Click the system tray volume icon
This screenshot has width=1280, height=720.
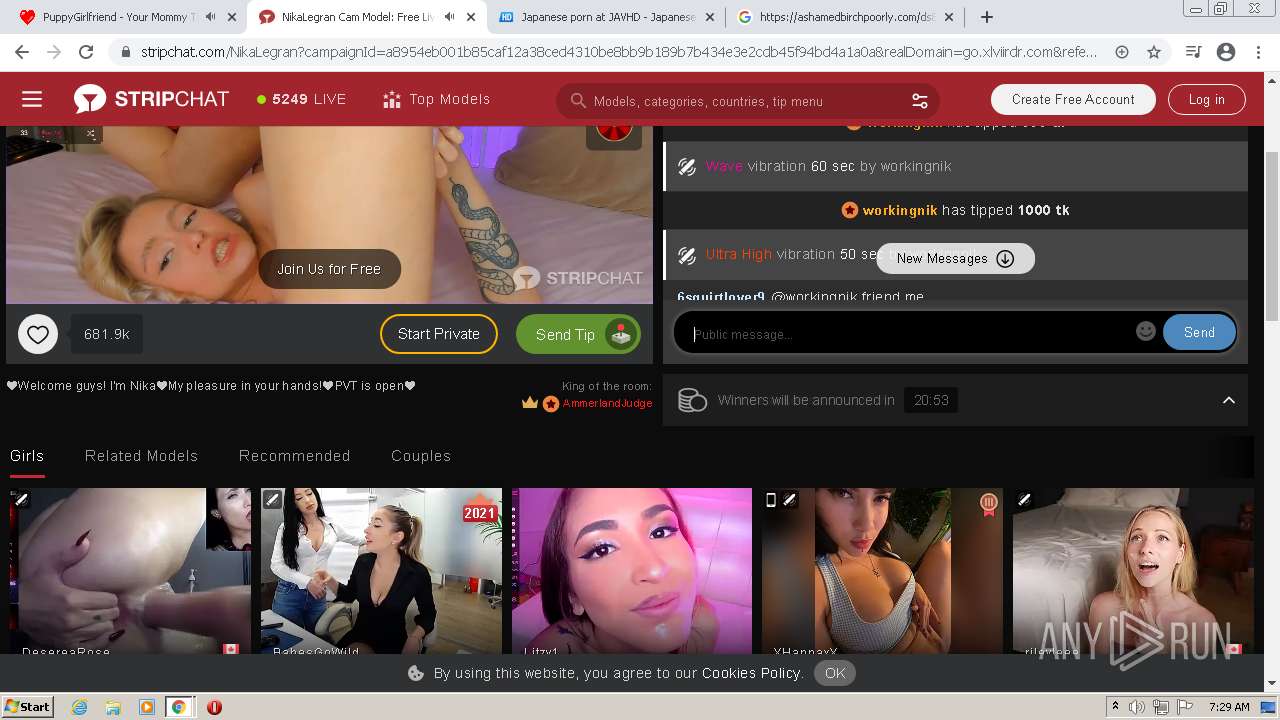pyautogui.click(x=1136, y=707)
